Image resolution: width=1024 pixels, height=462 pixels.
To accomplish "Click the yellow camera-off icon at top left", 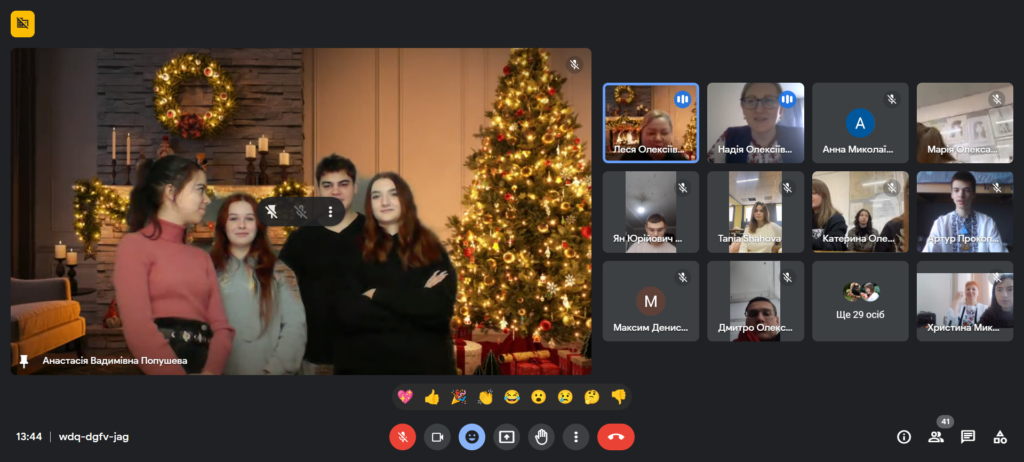I will tap(22, 23).
